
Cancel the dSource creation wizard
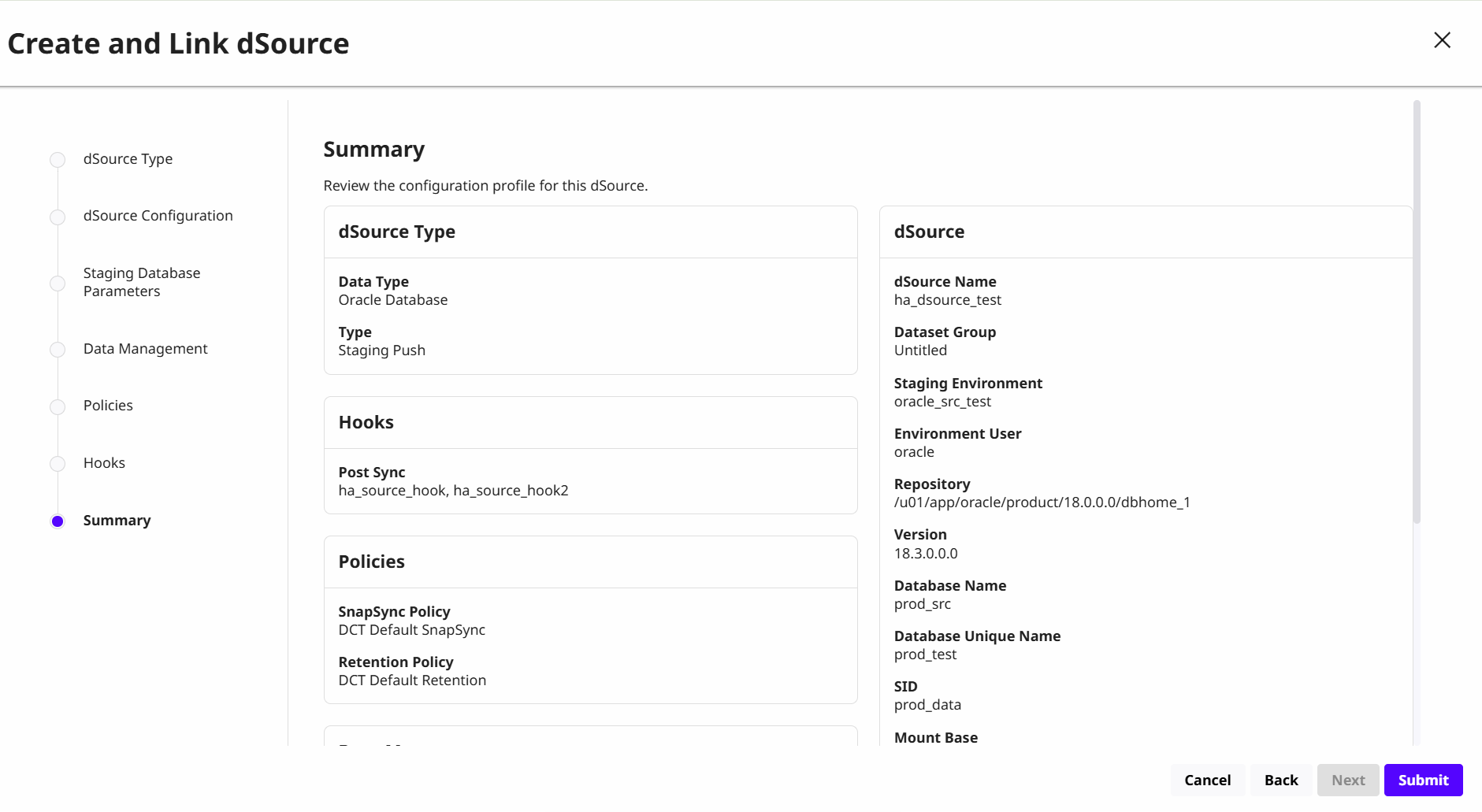coord(1207,780)
